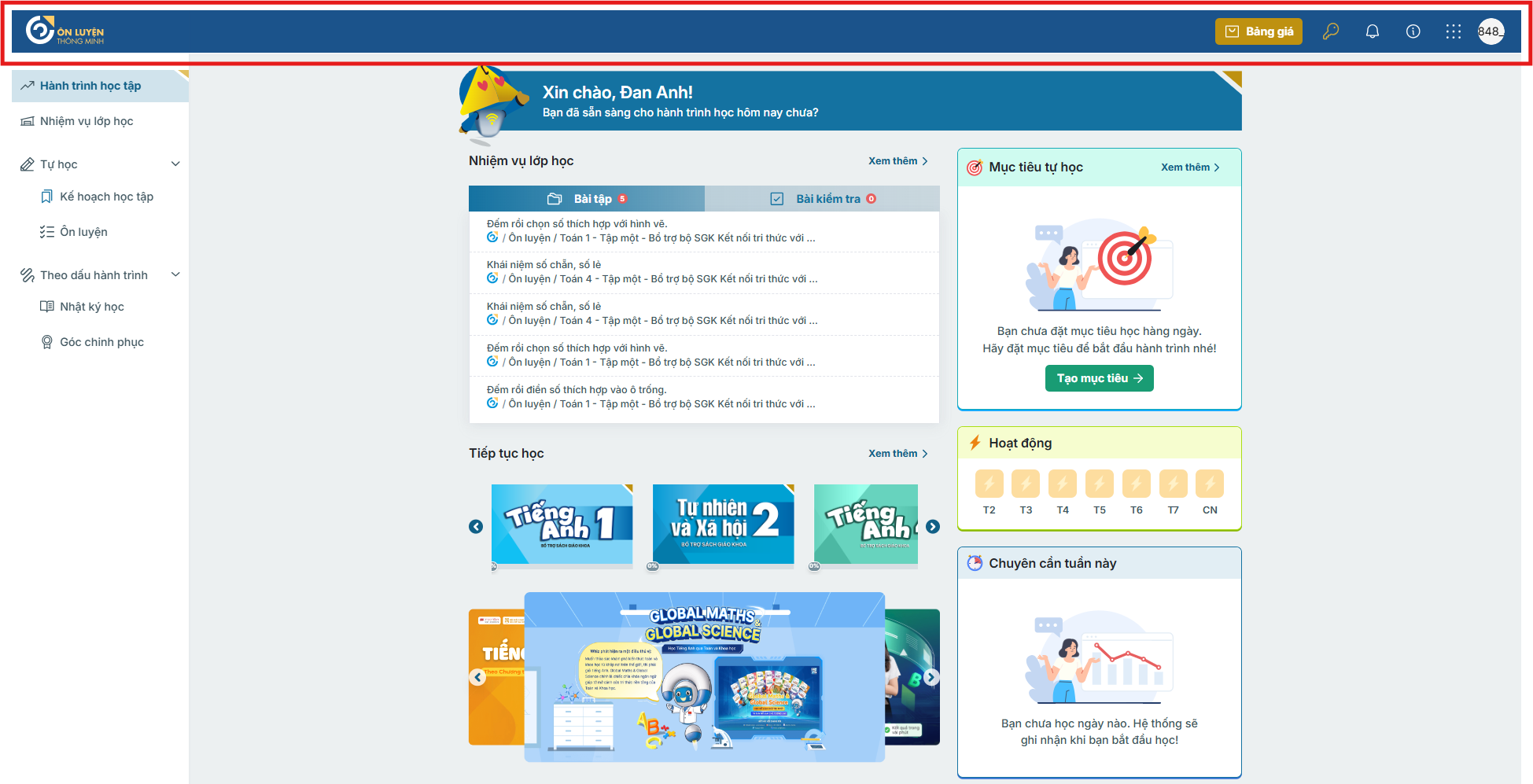Click the T3 activity lightning icon
Image resolution: width=1533 pixels, height=784 pixels.
point(1026,484)
